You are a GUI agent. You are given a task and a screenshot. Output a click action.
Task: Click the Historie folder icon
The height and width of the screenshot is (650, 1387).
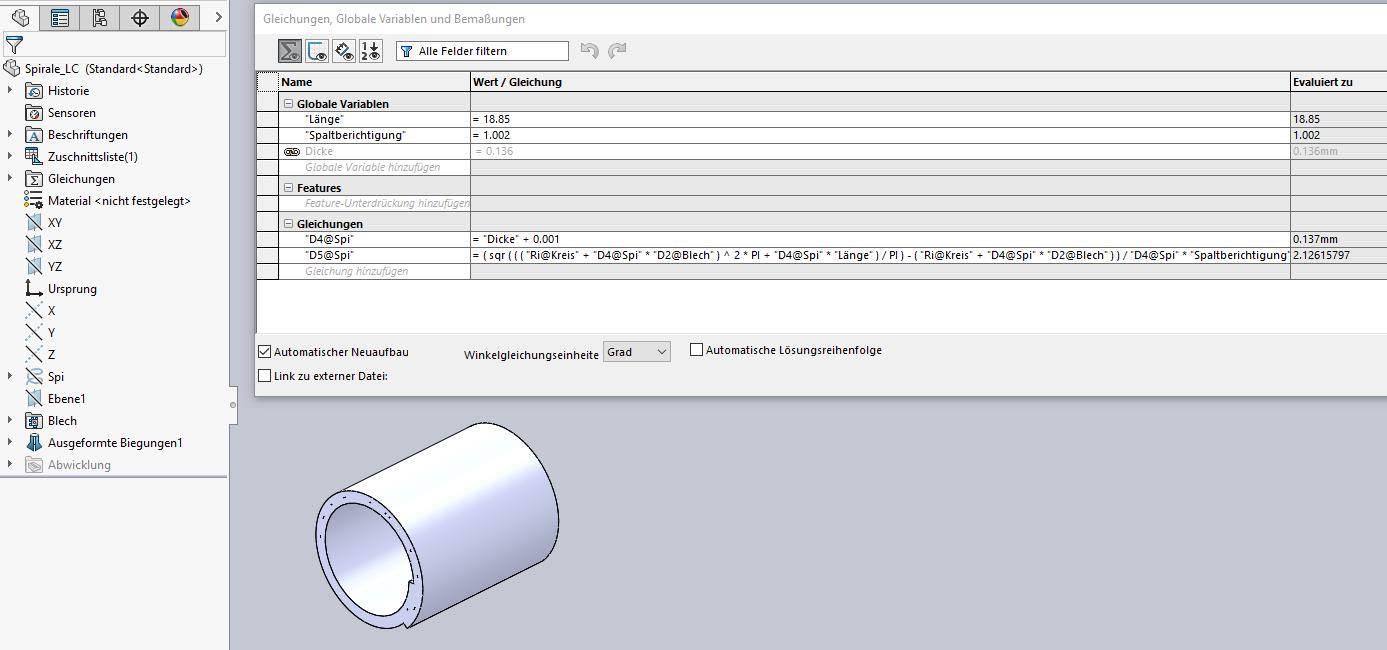[34, 91]
